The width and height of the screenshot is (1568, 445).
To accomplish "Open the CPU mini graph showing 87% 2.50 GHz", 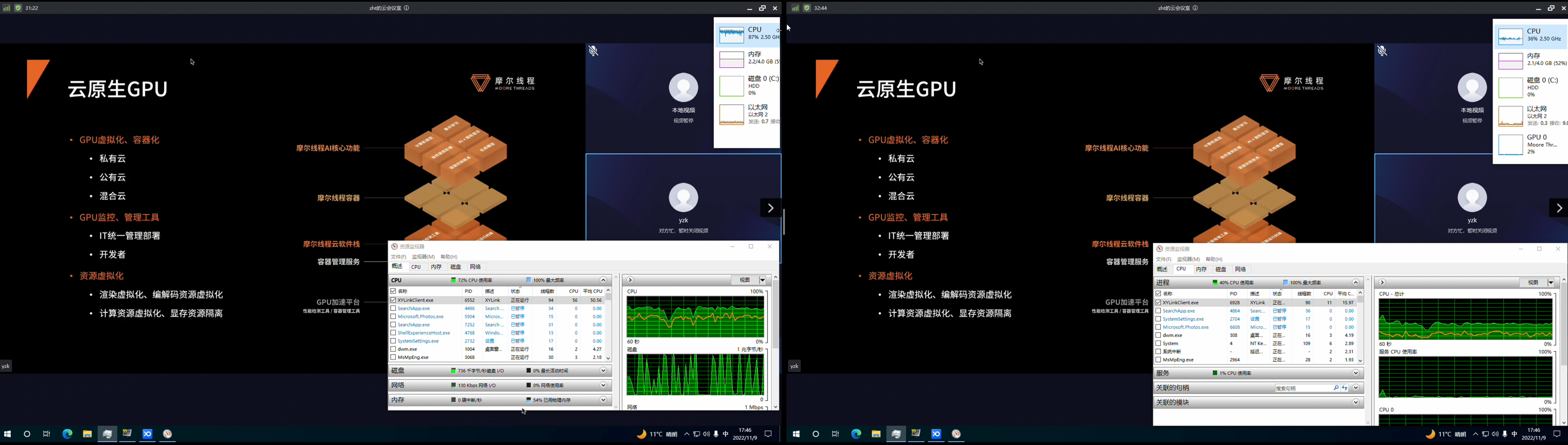I will pos(748,34).
